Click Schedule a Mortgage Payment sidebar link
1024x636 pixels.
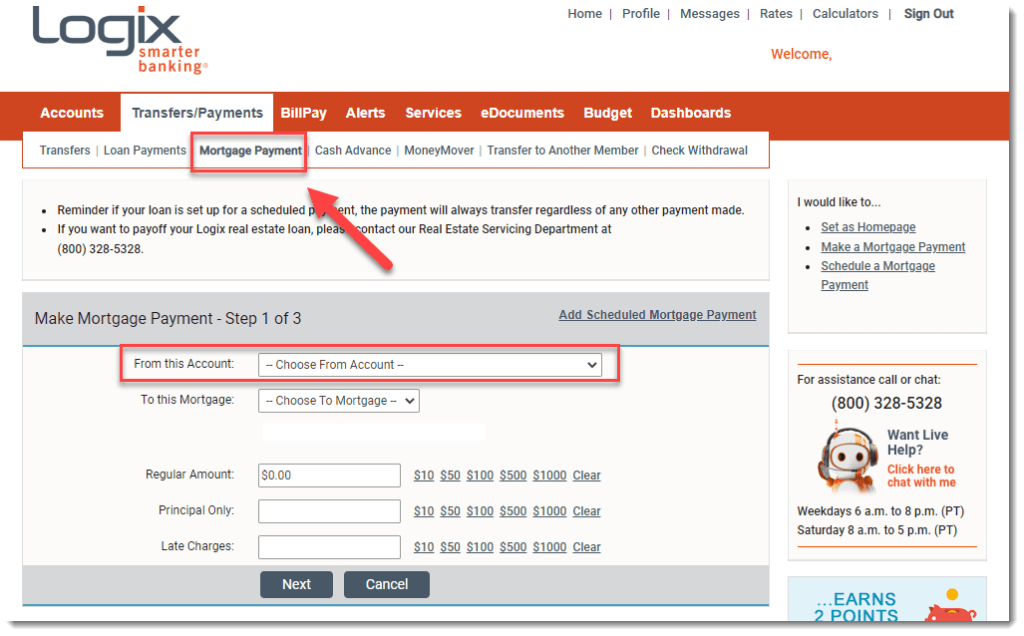(877, 275)
